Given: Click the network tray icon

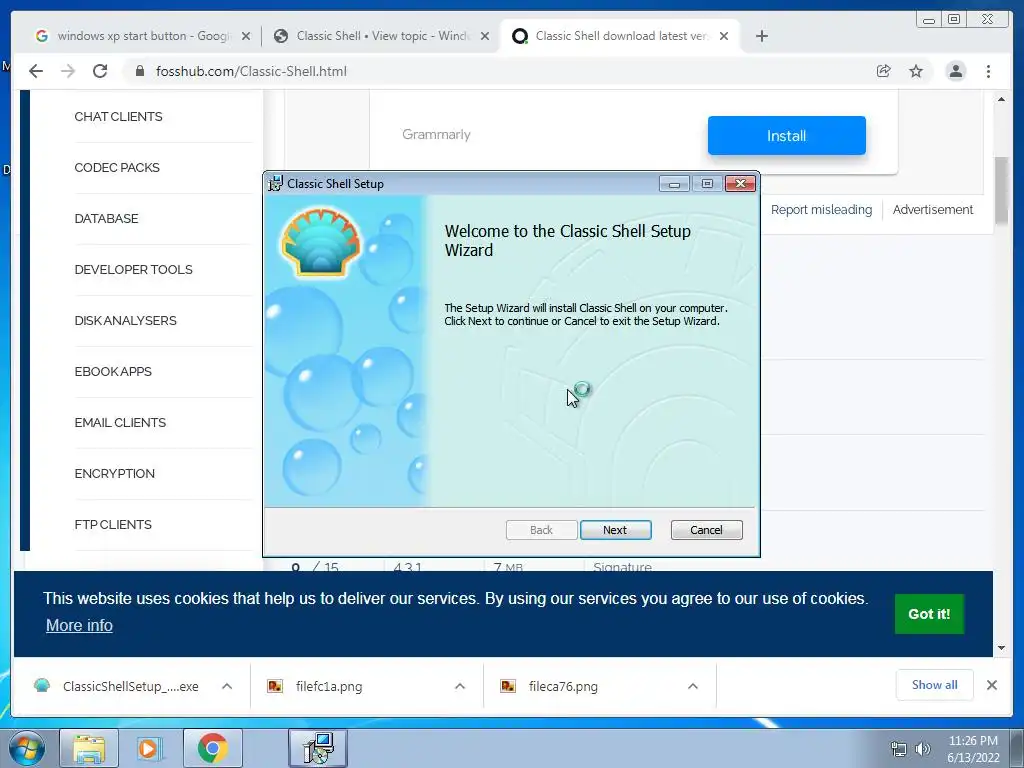Looking at the screenshot, I should [899, 749].
